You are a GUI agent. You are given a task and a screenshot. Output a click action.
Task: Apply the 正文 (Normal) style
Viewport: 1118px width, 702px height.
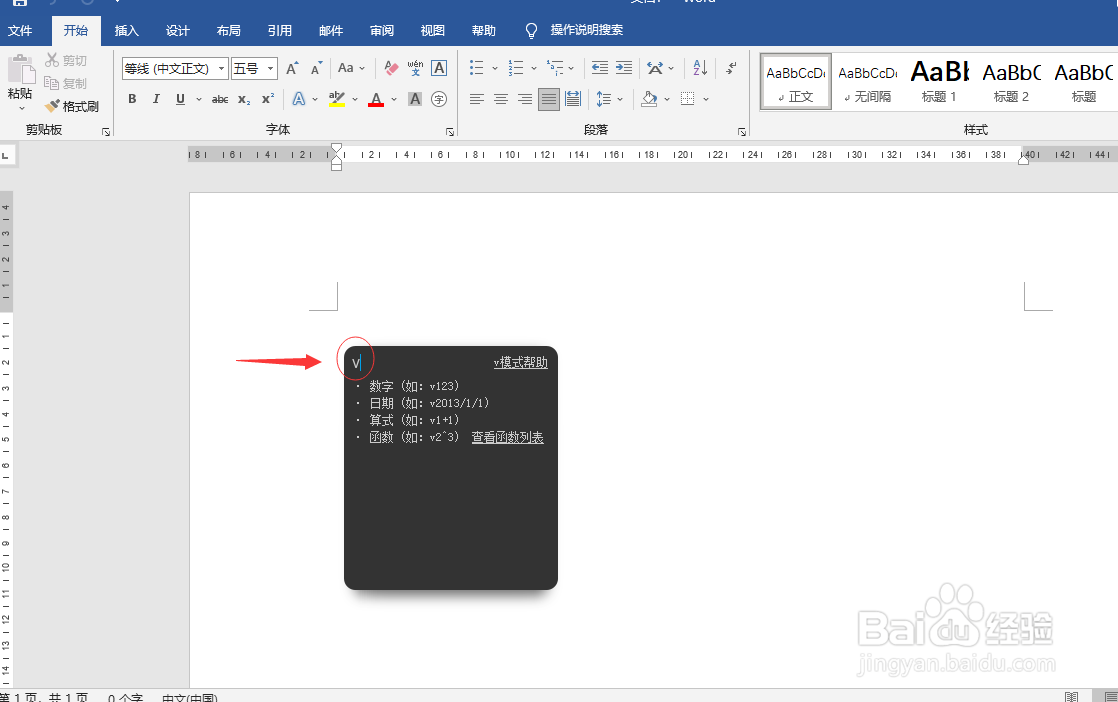pos(796,82)
